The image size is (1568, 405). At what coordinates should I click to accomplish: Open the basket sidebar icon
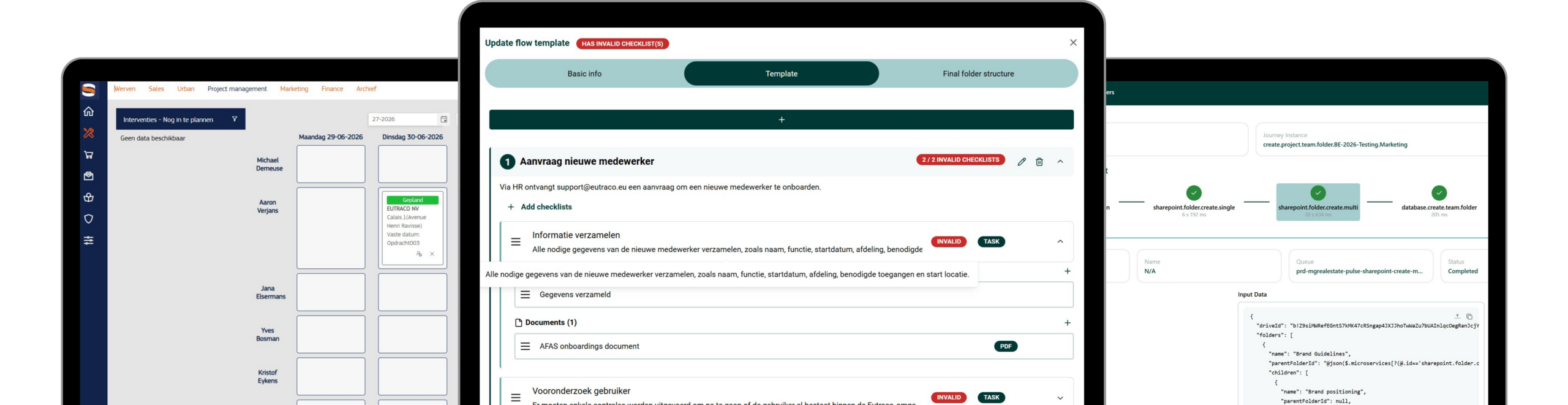(89, 197)
